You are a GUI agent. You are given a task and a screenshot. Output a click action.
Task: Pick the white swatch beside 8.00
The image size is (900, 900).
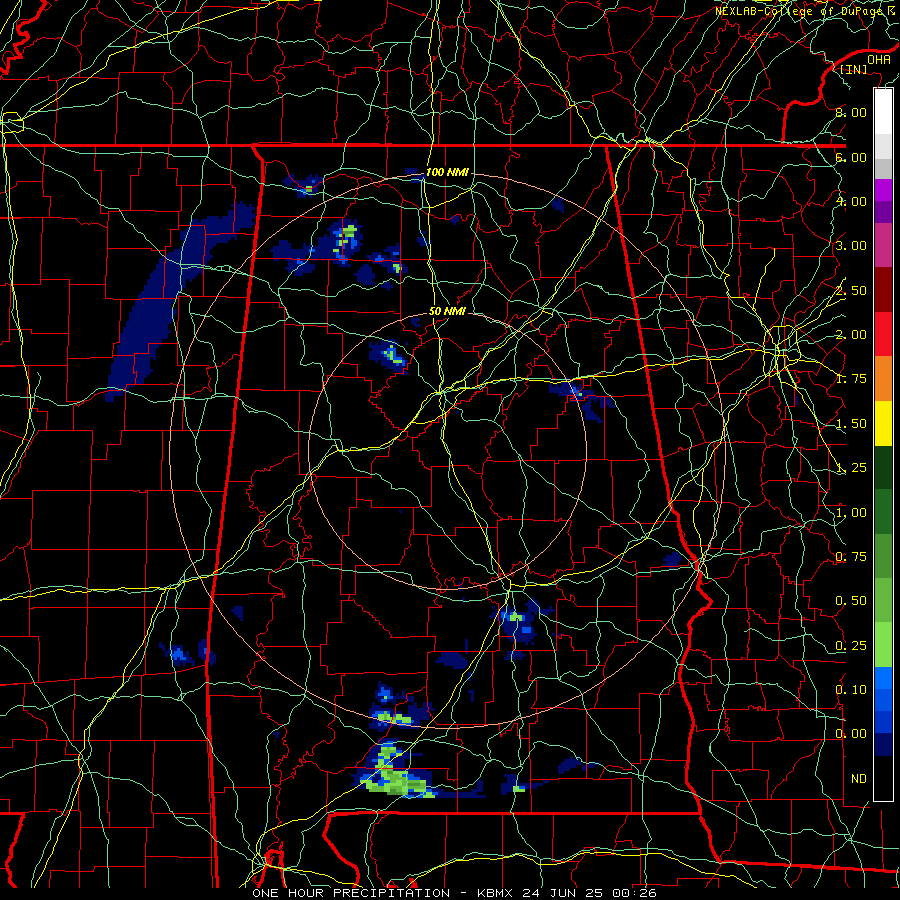(883, 112)
